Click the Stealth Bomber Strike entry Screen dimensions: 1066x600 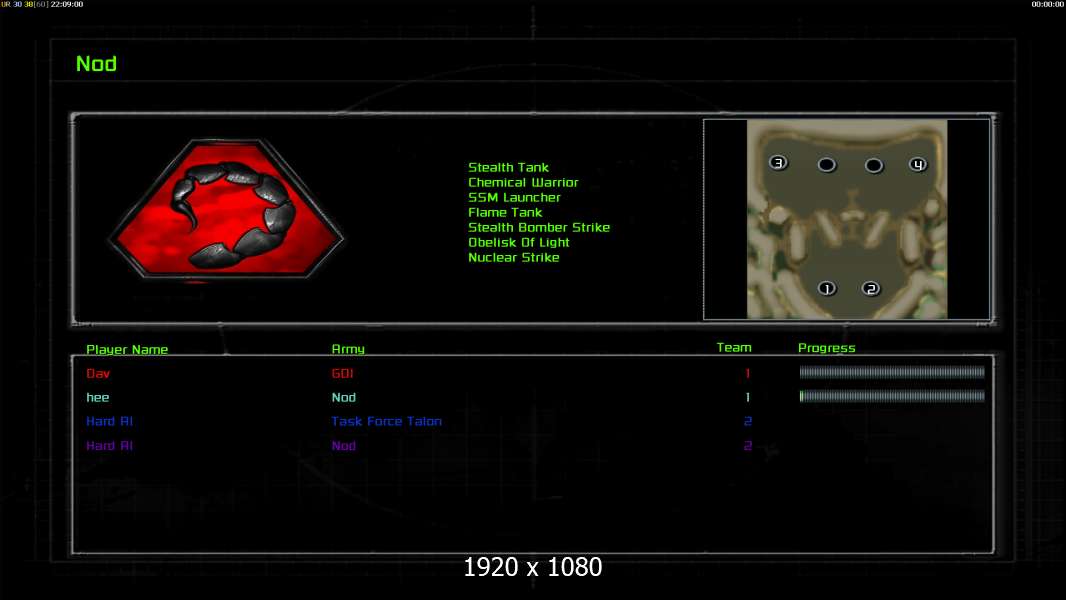pos(538,227)
